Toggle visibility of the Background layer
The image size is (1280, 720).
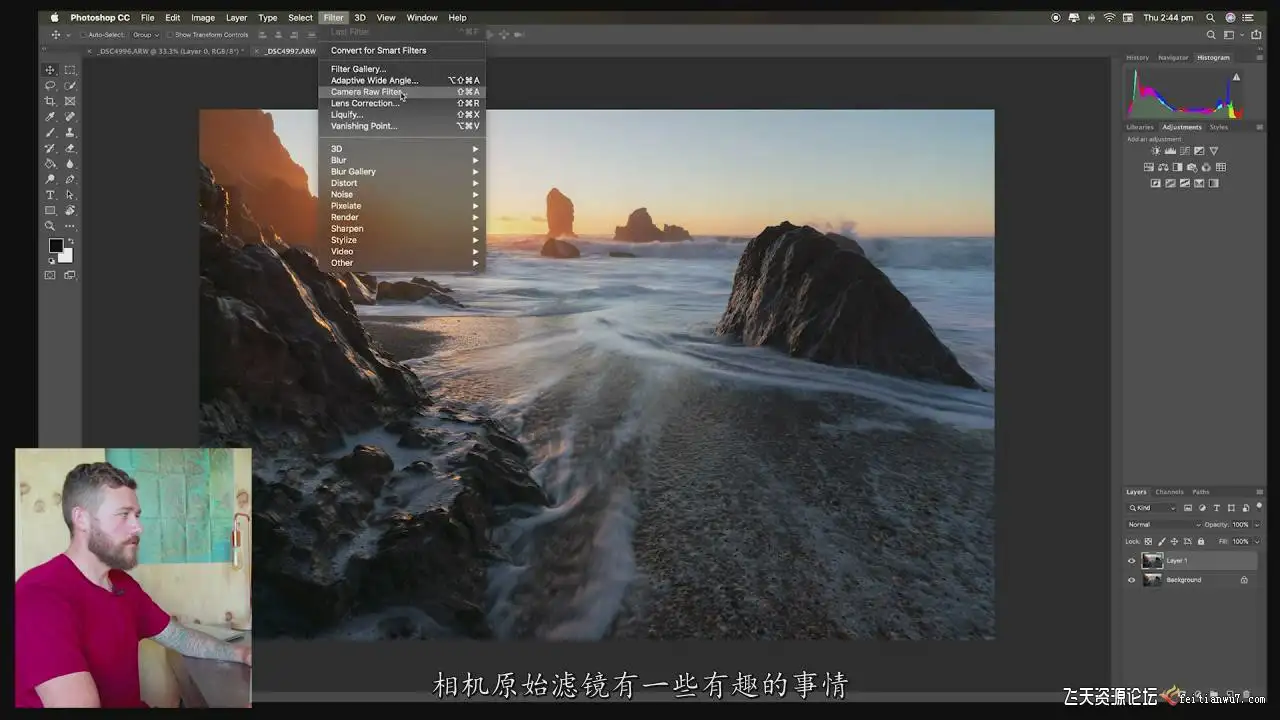pos(1132,580)
